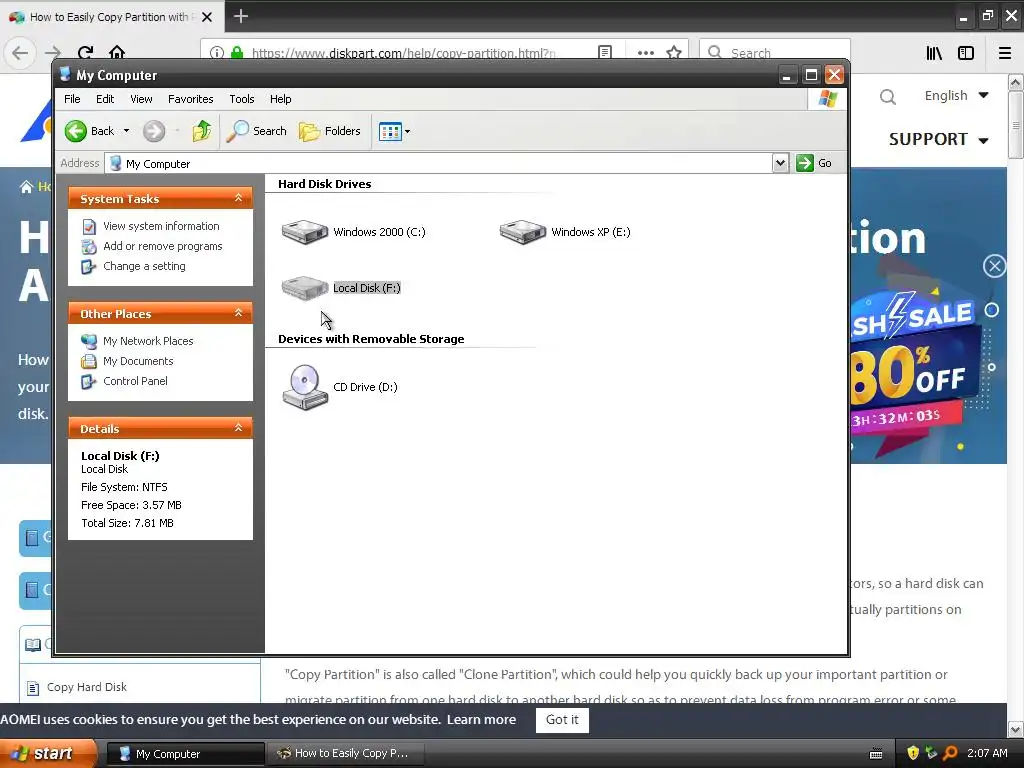
Task: Click the View system information icon
Action: pyautogui.click(x=89, y=227)
